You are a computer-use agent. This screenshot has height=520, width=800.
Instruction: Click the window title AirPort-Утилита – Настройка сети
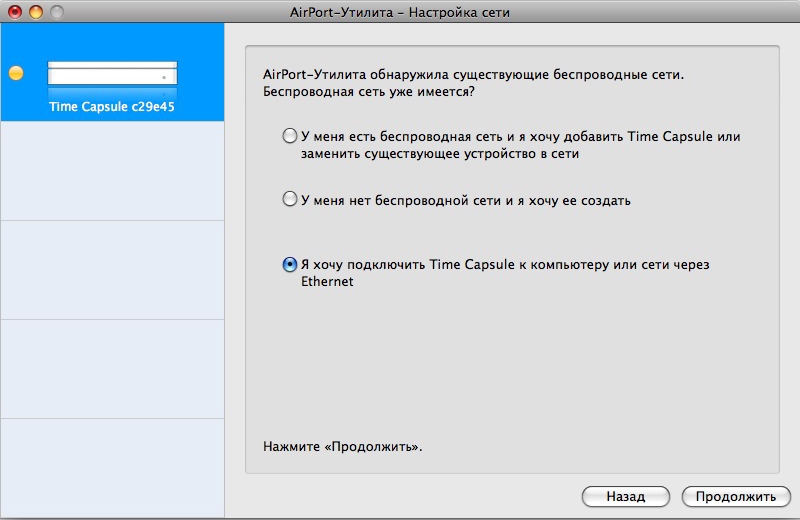coord(400,12)
